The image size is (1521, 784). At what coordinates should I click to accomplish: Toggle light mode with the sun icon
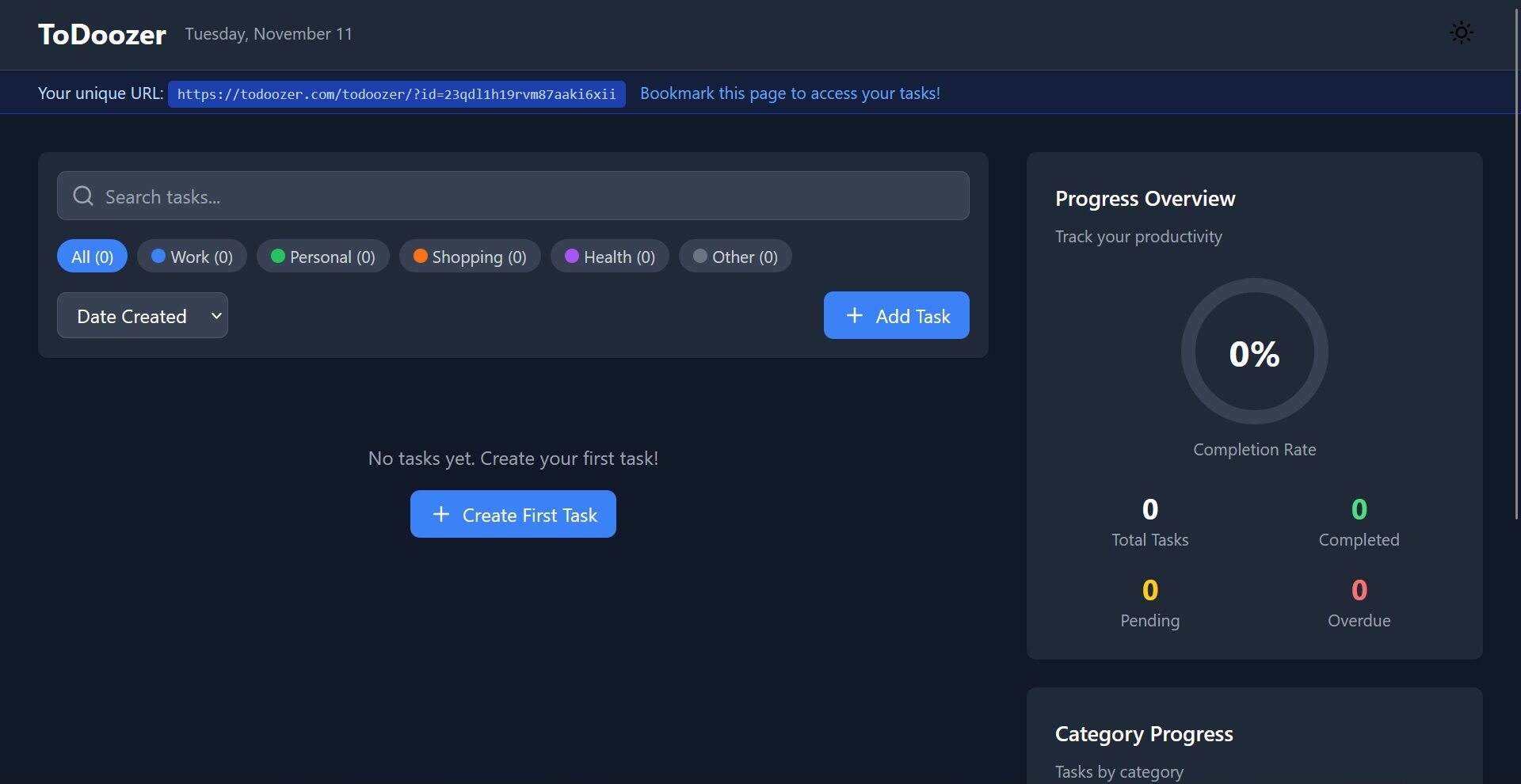1461,33
